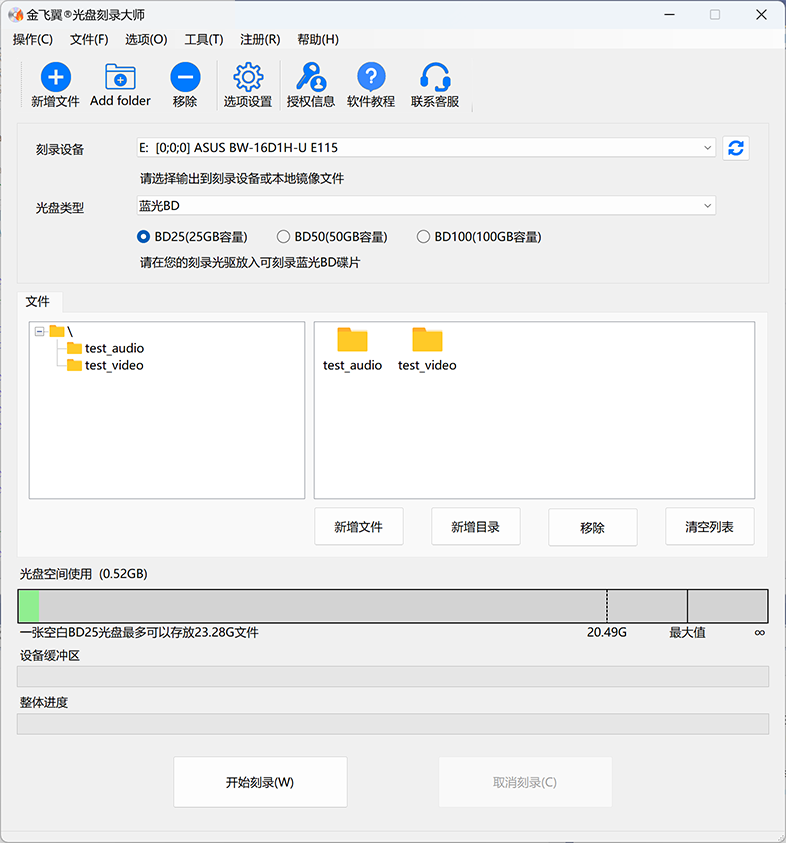Open the 选项(O) menu
This screenshot has height=843, width=786.
click(x=146, y=39)
